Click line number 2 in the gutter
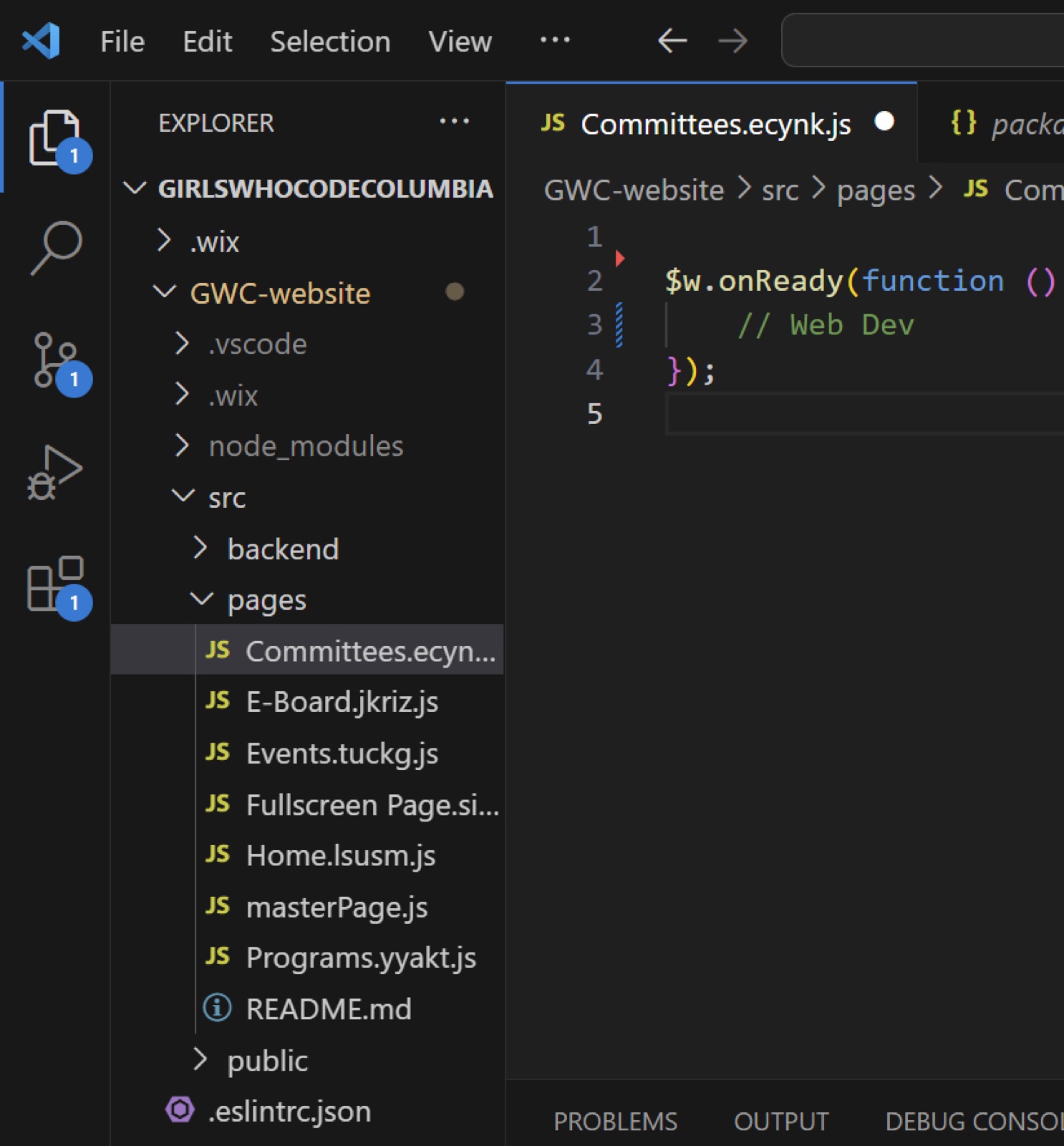Screen dimensions: 1064x1146 [594, 280]
